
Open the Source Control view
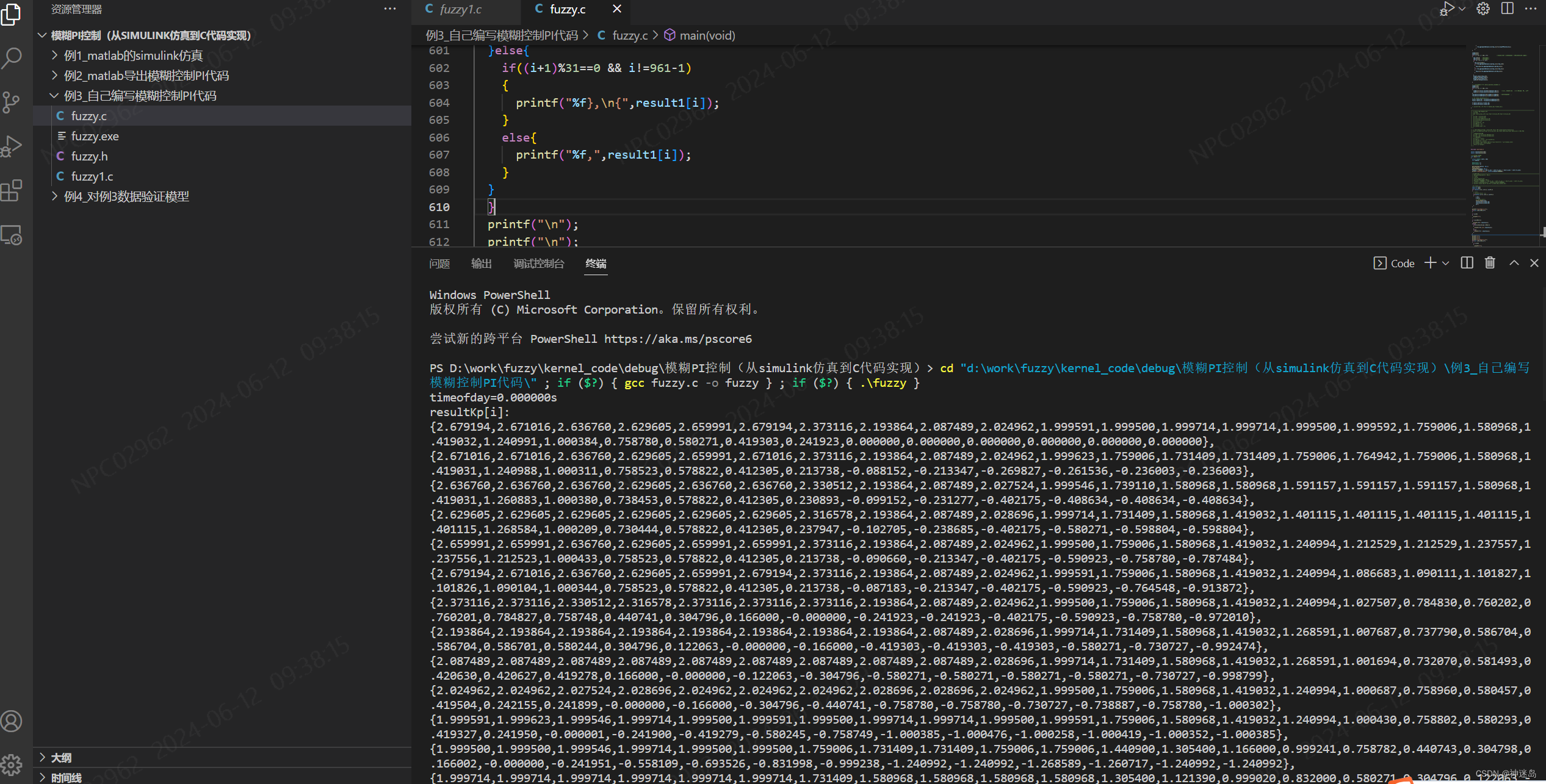pyautogui.click(x=12, y=102)
